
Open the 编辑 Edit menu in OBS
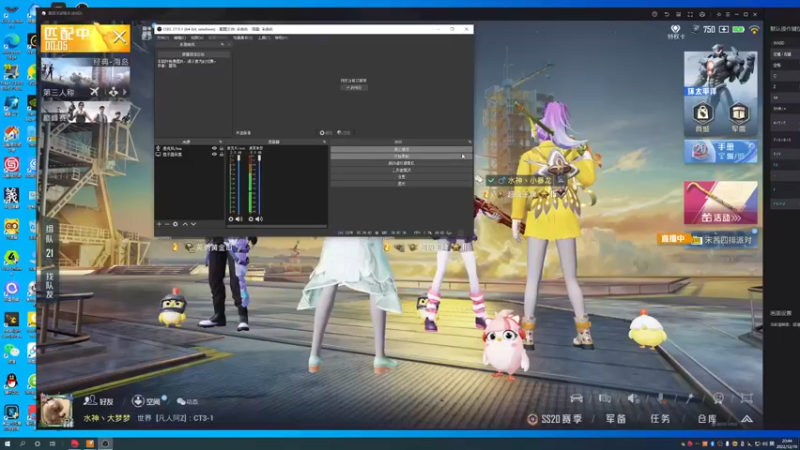(x=179, y=38)
